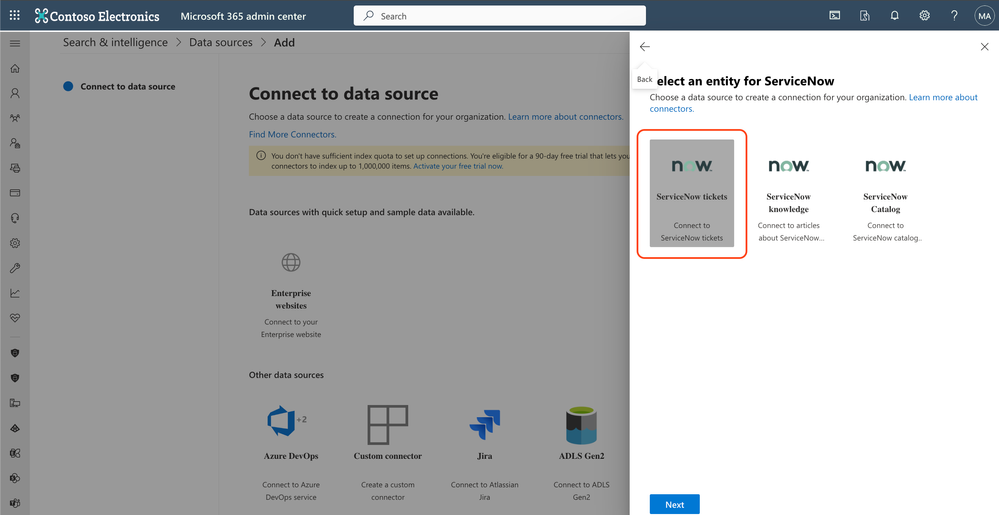Go to Search & intelligence breadcrumb
The width and height of the screenshot is (999, 515).
pyautogui.click(x=115, y=43)
